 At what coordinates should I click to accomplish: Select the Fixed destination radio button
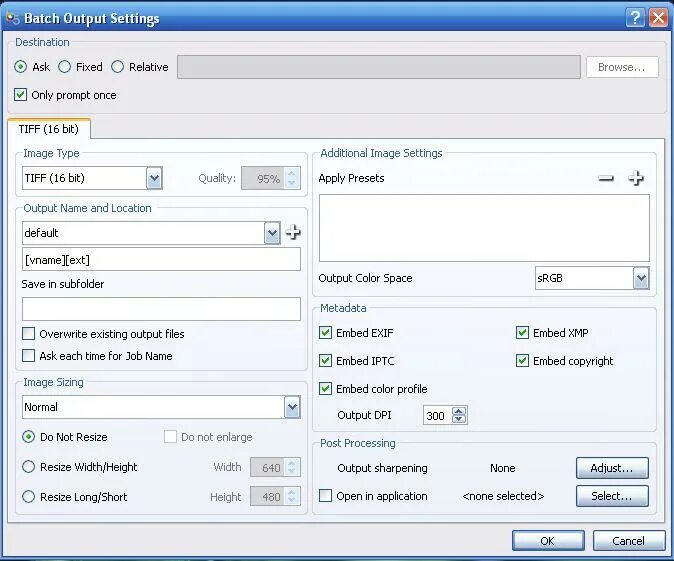[64, 67]
